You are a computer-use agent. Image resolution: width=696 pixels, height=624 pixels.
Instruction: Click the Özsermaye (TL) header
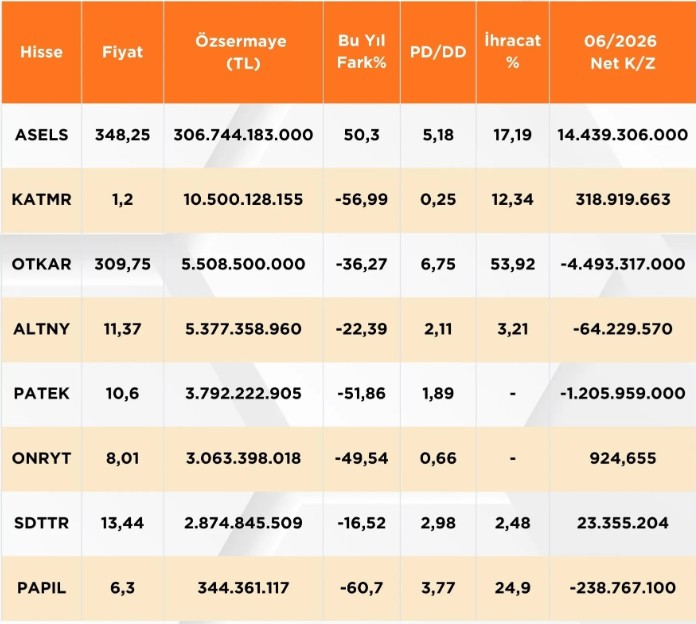pos(243,52)
